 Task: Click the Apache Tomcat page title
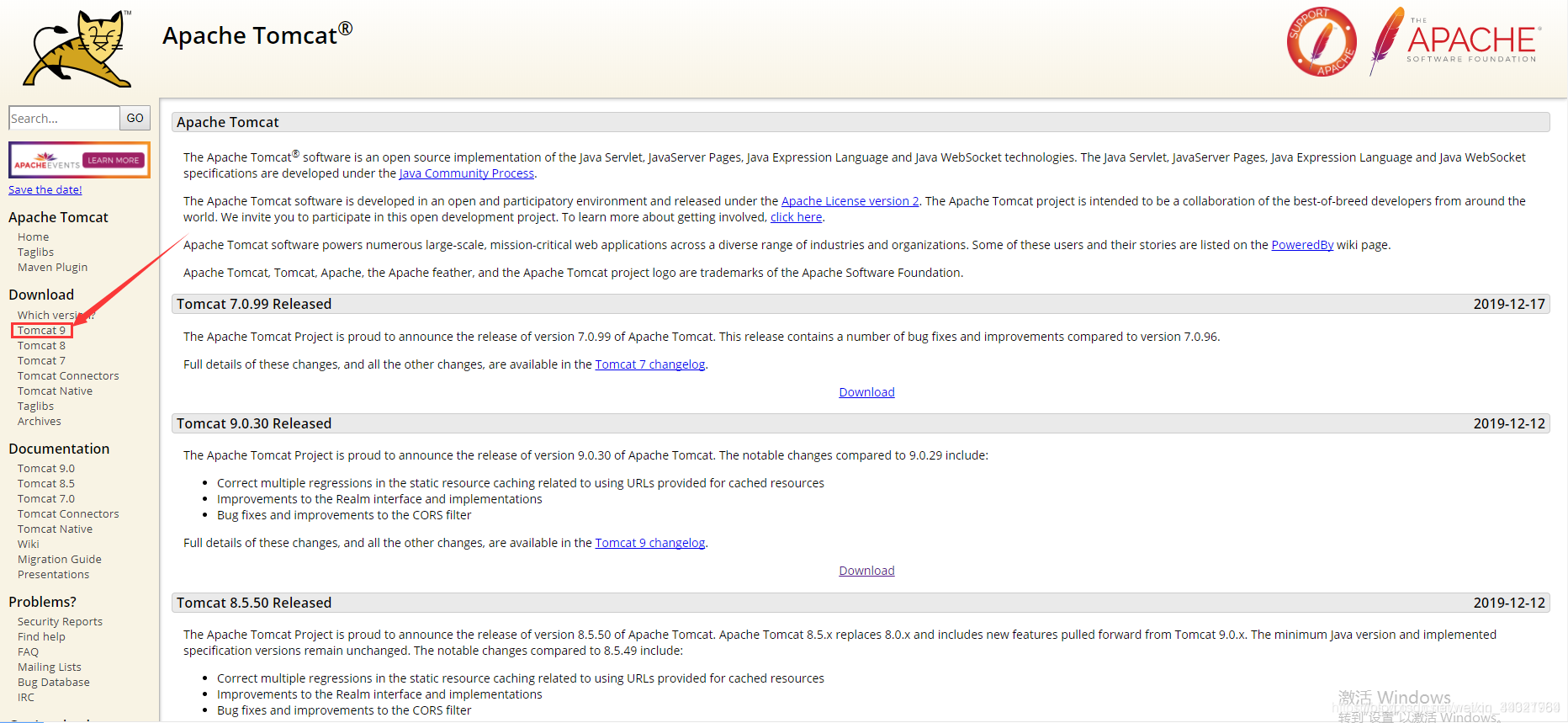tap(257, 35)
